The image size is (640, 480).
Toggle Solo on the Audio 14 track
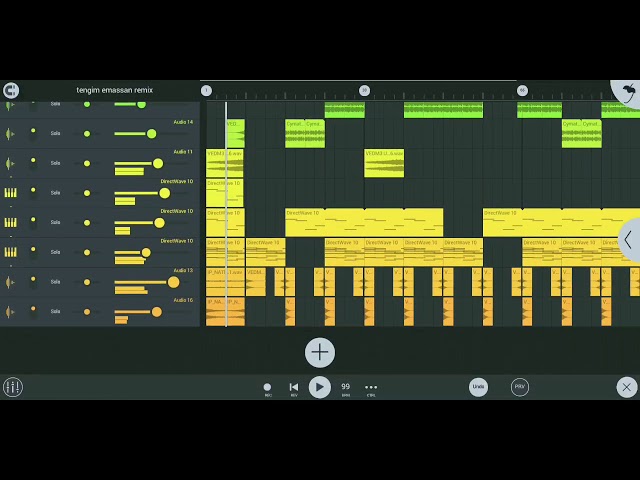[56, 133]
